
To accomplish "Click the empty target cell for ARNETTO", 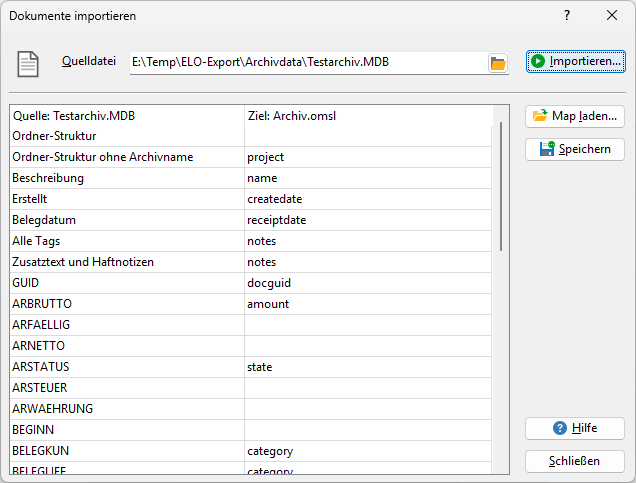I will coord(368,346).
